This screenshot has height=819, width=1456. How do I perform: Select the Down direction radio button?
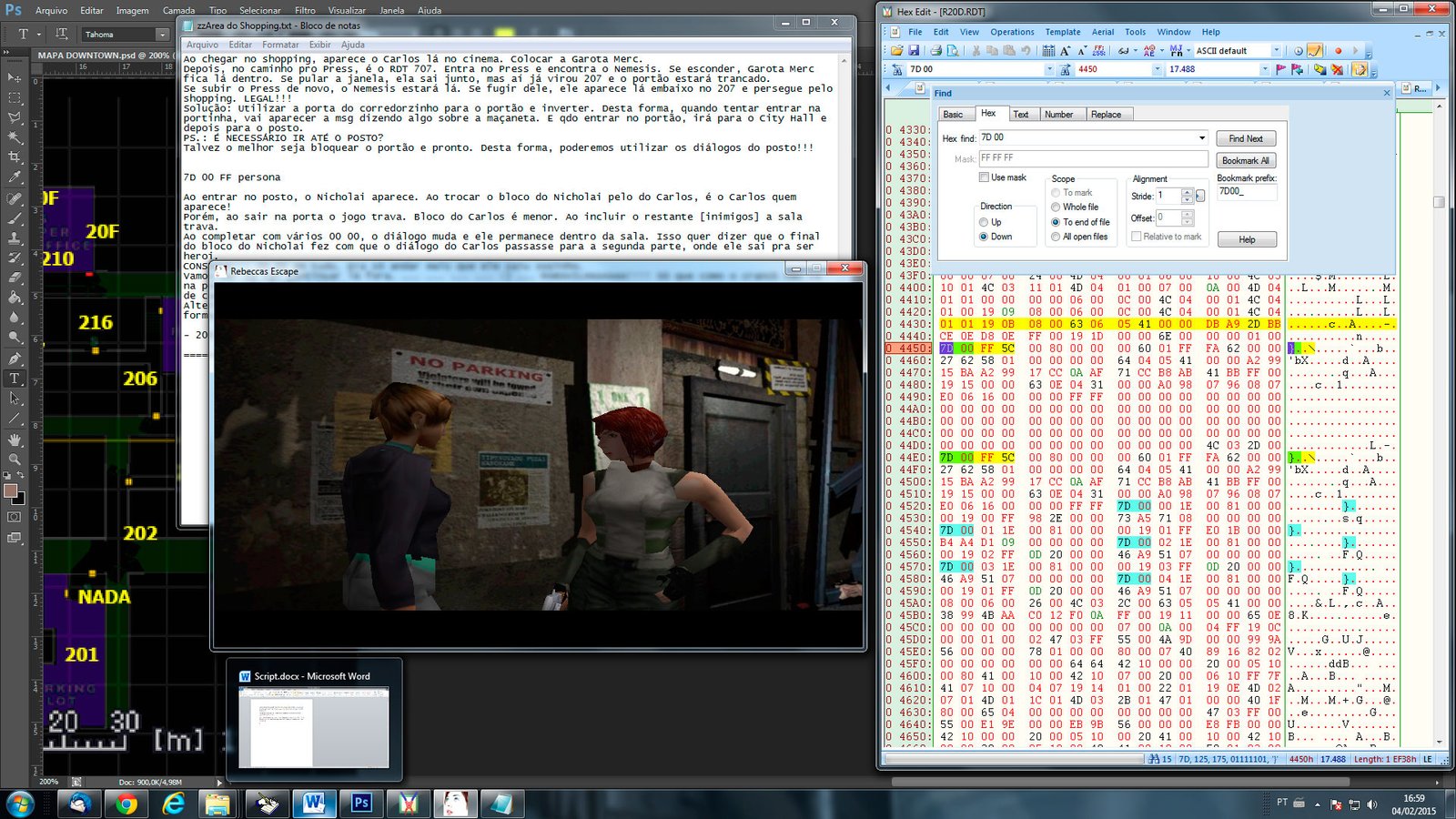(x=984, y=237)
